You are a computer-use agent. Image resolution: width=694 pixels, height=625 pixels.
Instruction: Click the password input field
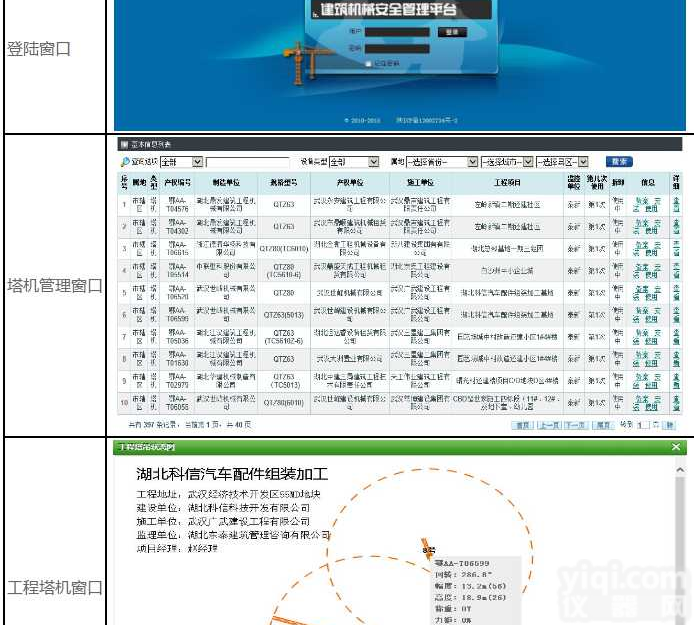pos(398,47)
